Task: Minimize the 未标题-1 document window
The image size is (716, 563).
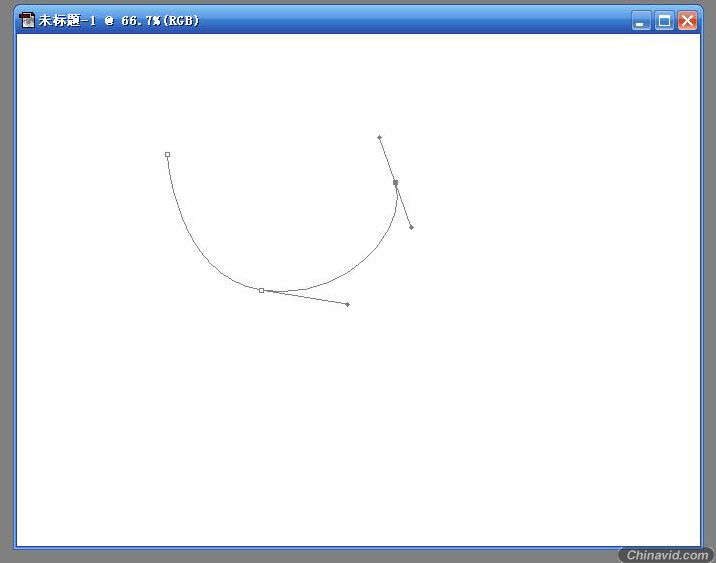Action: [x=641, y=21]
